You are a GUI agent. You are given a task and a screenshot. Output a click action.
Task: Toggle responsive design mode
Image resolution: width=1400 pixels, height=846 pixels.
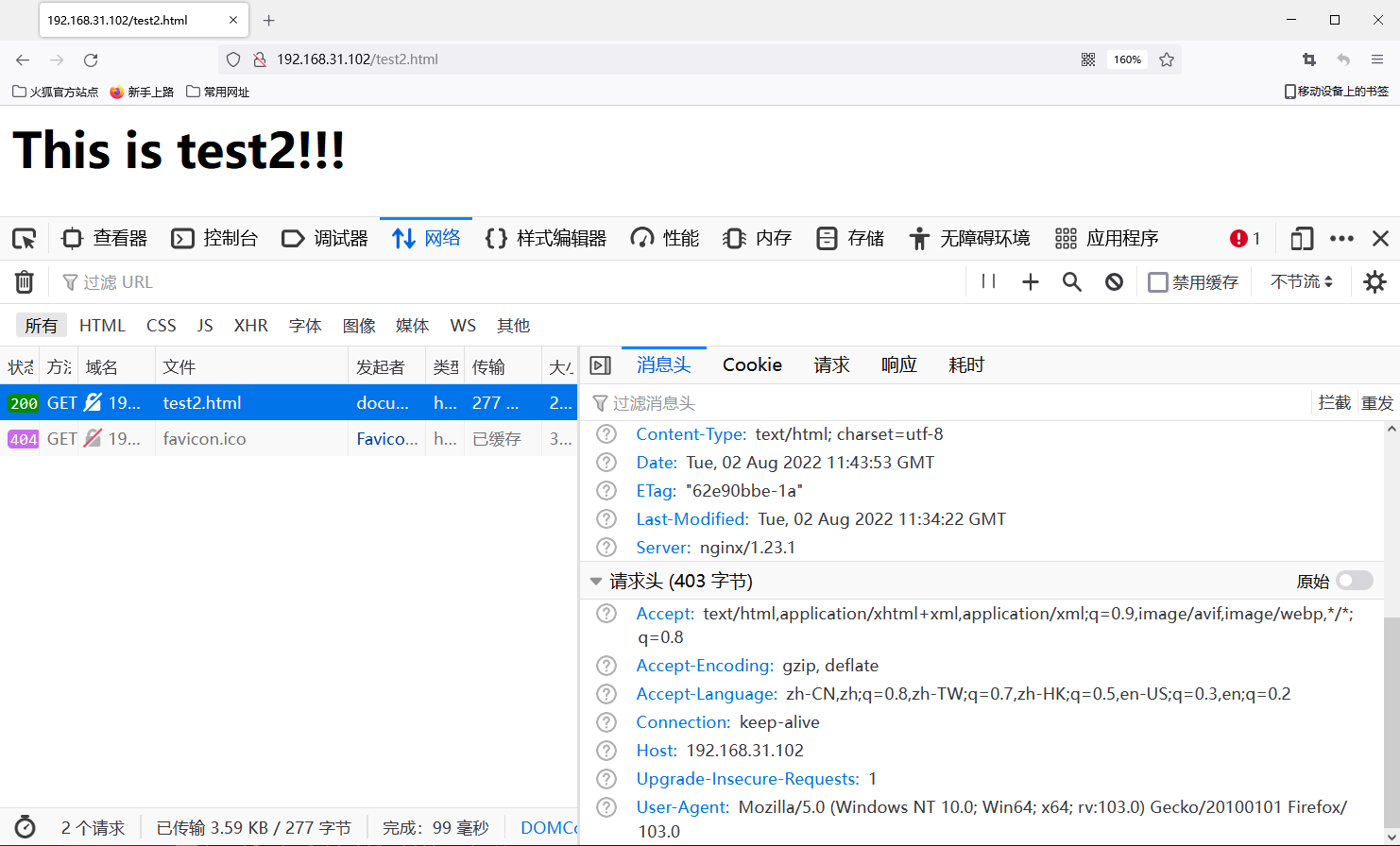pyautogui.click(x=1301, y=238)
